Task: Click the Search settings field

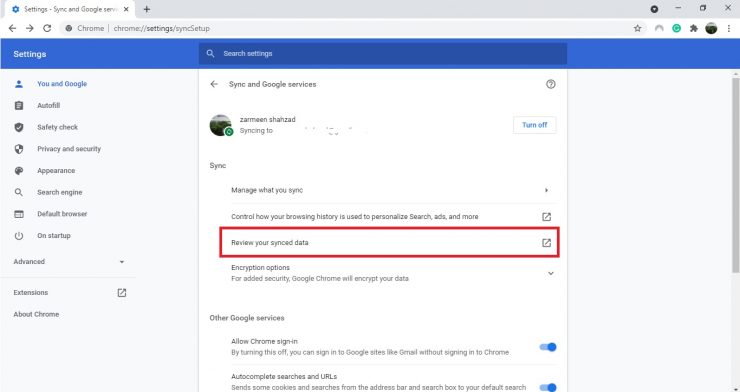Action: 383,54
